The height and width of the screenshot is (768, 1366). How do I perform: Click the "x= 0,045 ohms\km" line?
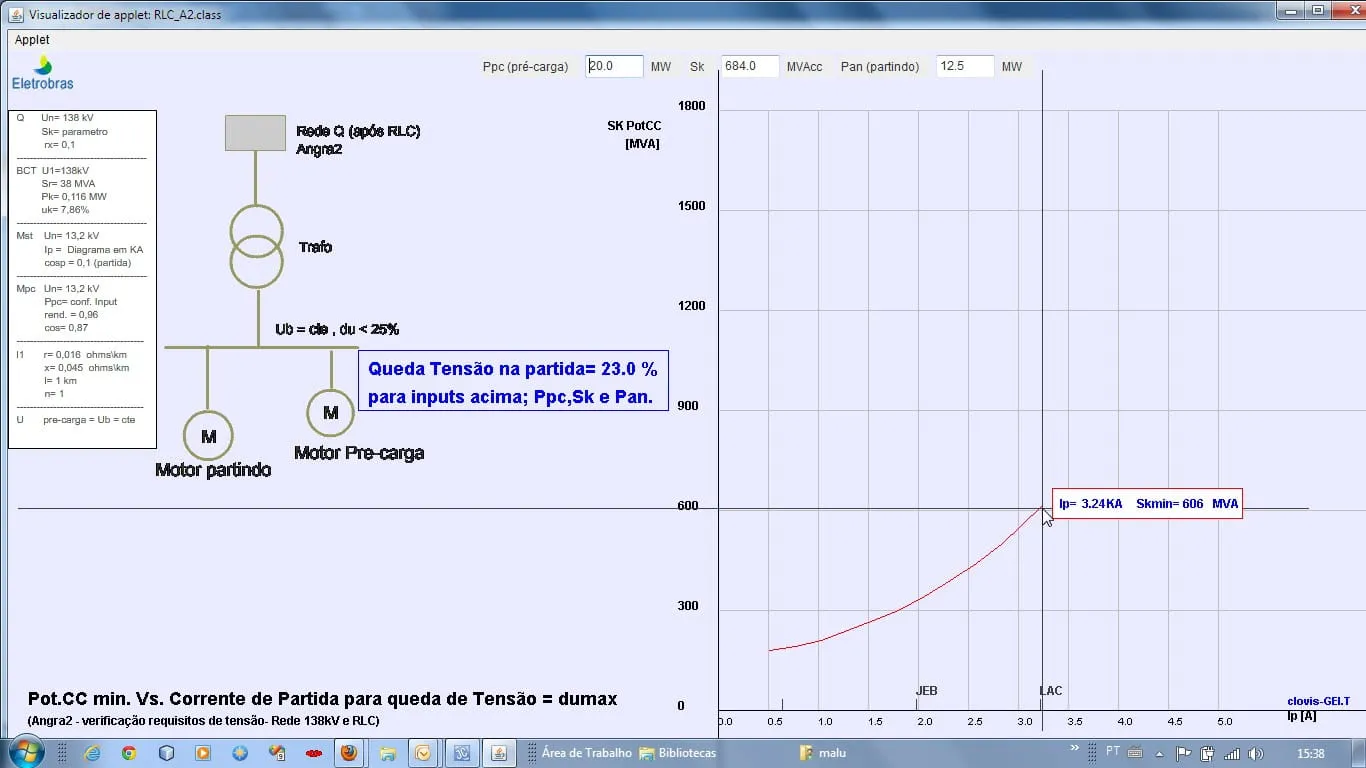86,368
